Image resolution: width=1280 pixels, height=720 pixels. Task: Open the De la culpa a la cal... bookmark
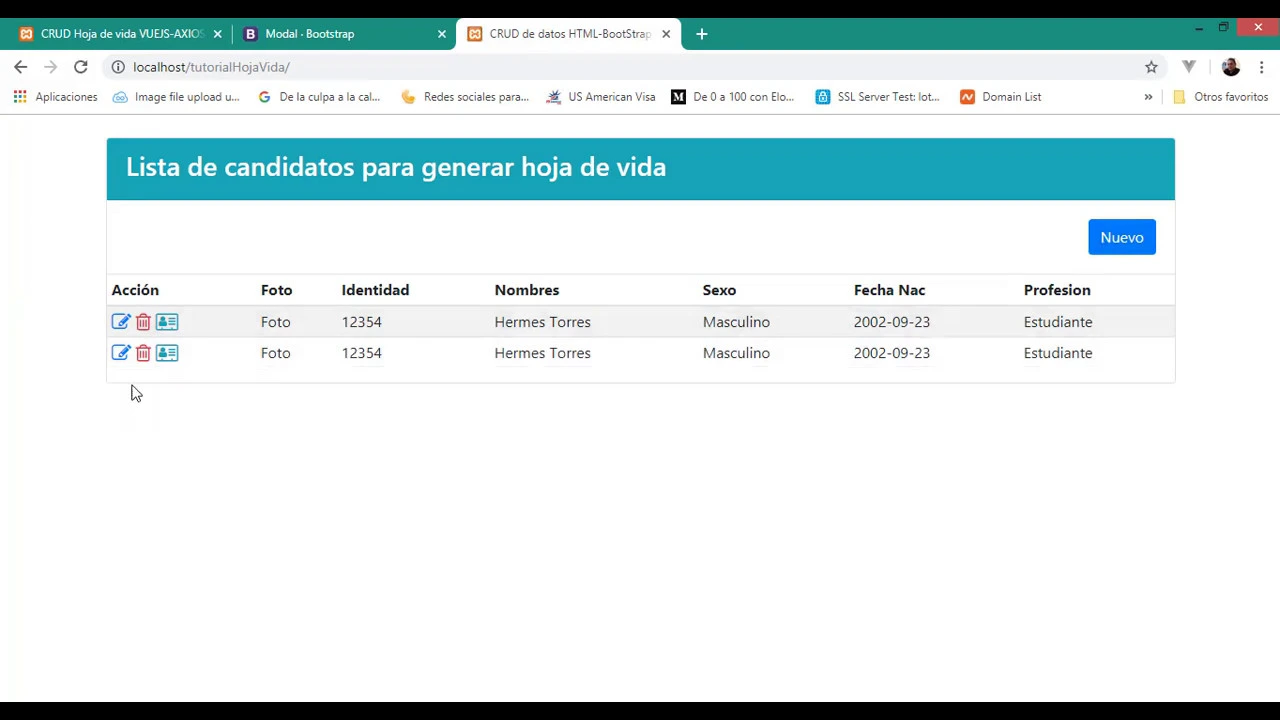point(319,97)
